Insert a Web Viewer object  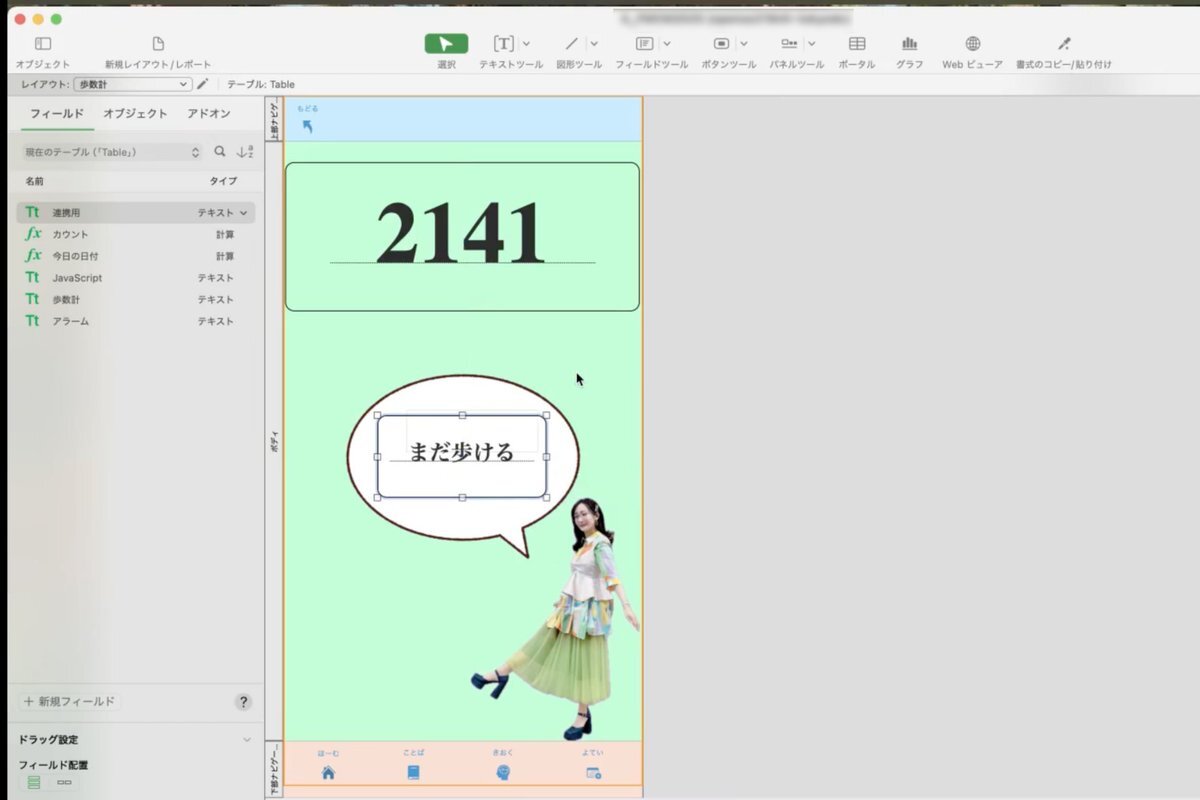(x=972, y=44)
